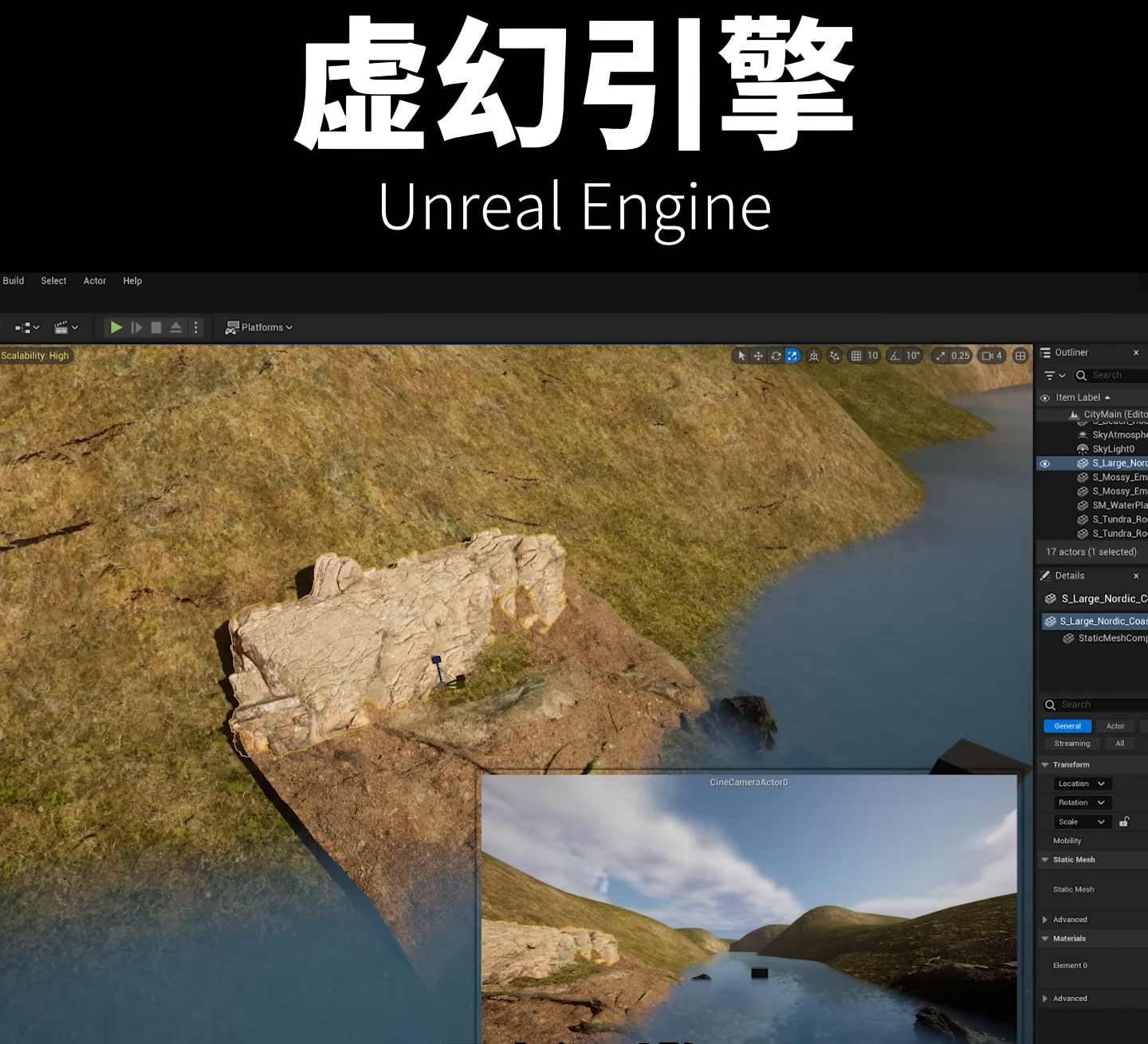Adjust camera speed 4 setting
This screenshot has width=1148, height=1044.
(x=992, y=356)
